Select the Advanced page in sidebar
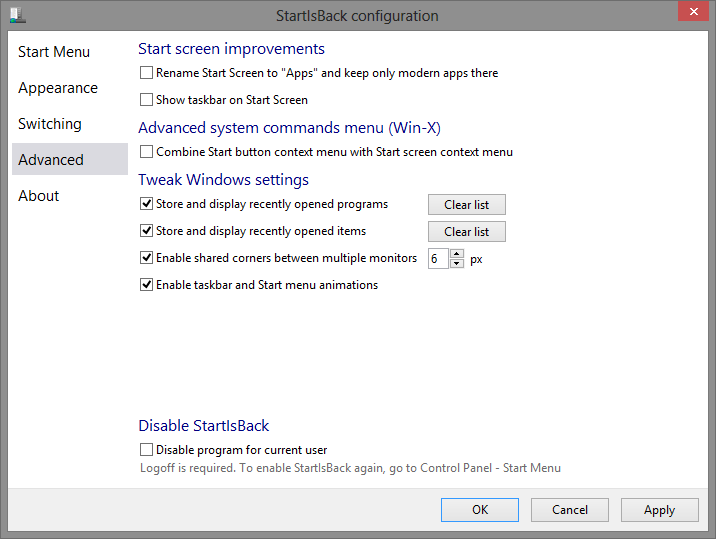 (x=70, y=159)
